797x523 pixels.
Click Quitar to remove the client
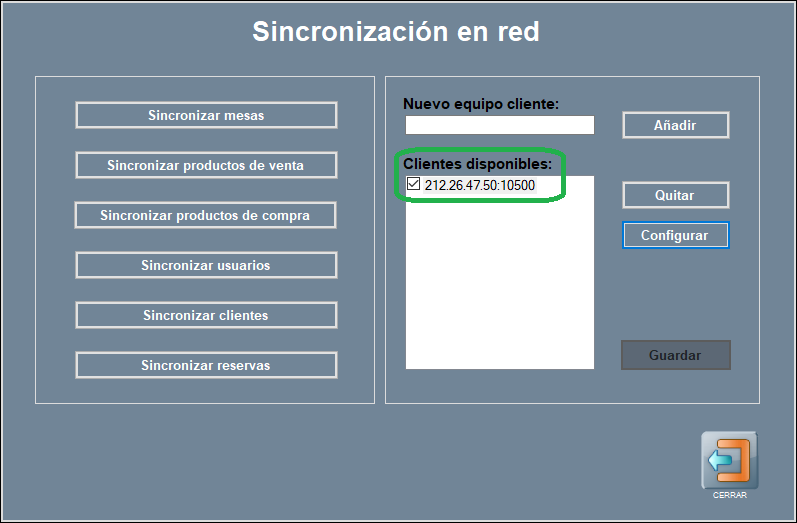pos(675,195)
